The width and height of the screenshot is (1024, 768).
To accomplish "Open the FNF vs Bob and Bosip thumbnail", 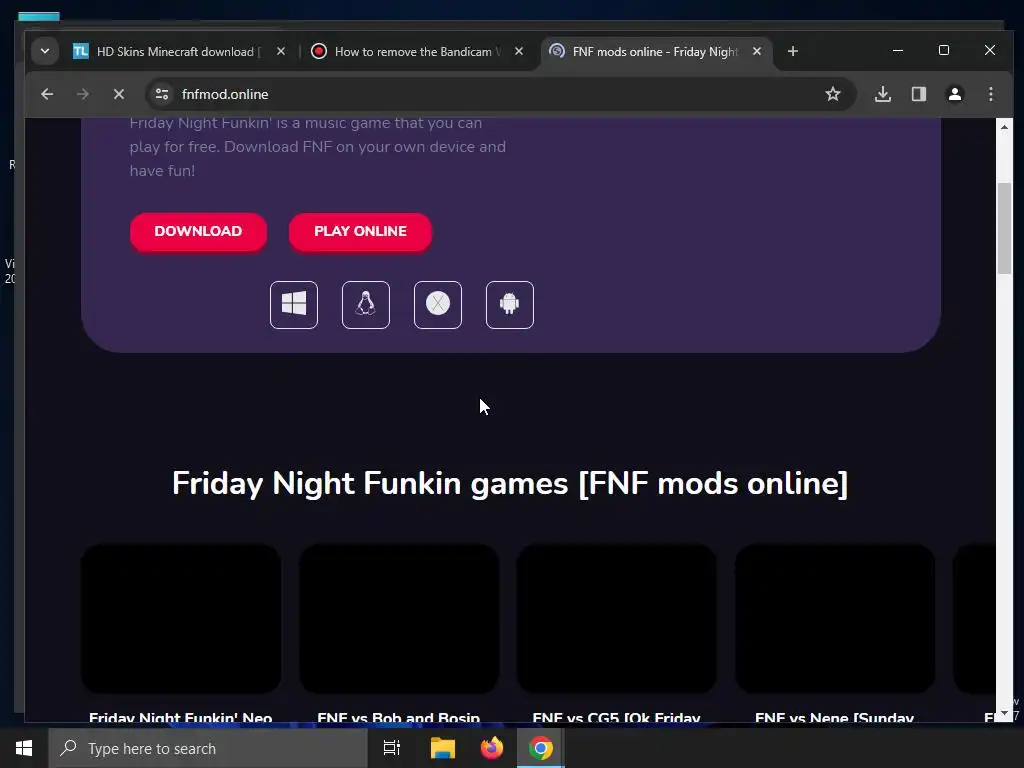I will point(399,618).
